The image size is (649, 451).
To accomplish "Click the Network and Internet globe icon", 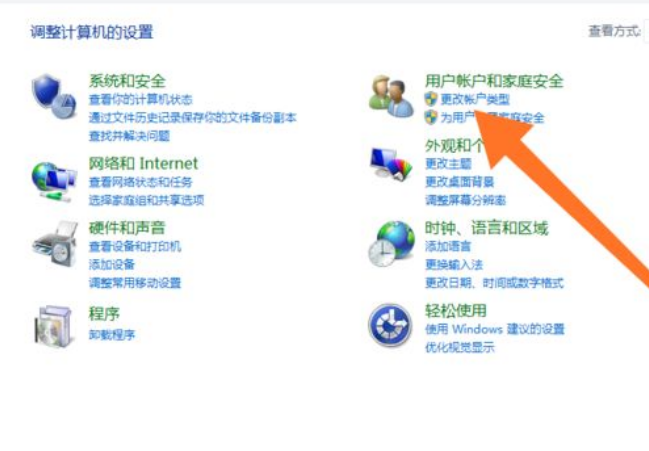I will tap(54, 182).
